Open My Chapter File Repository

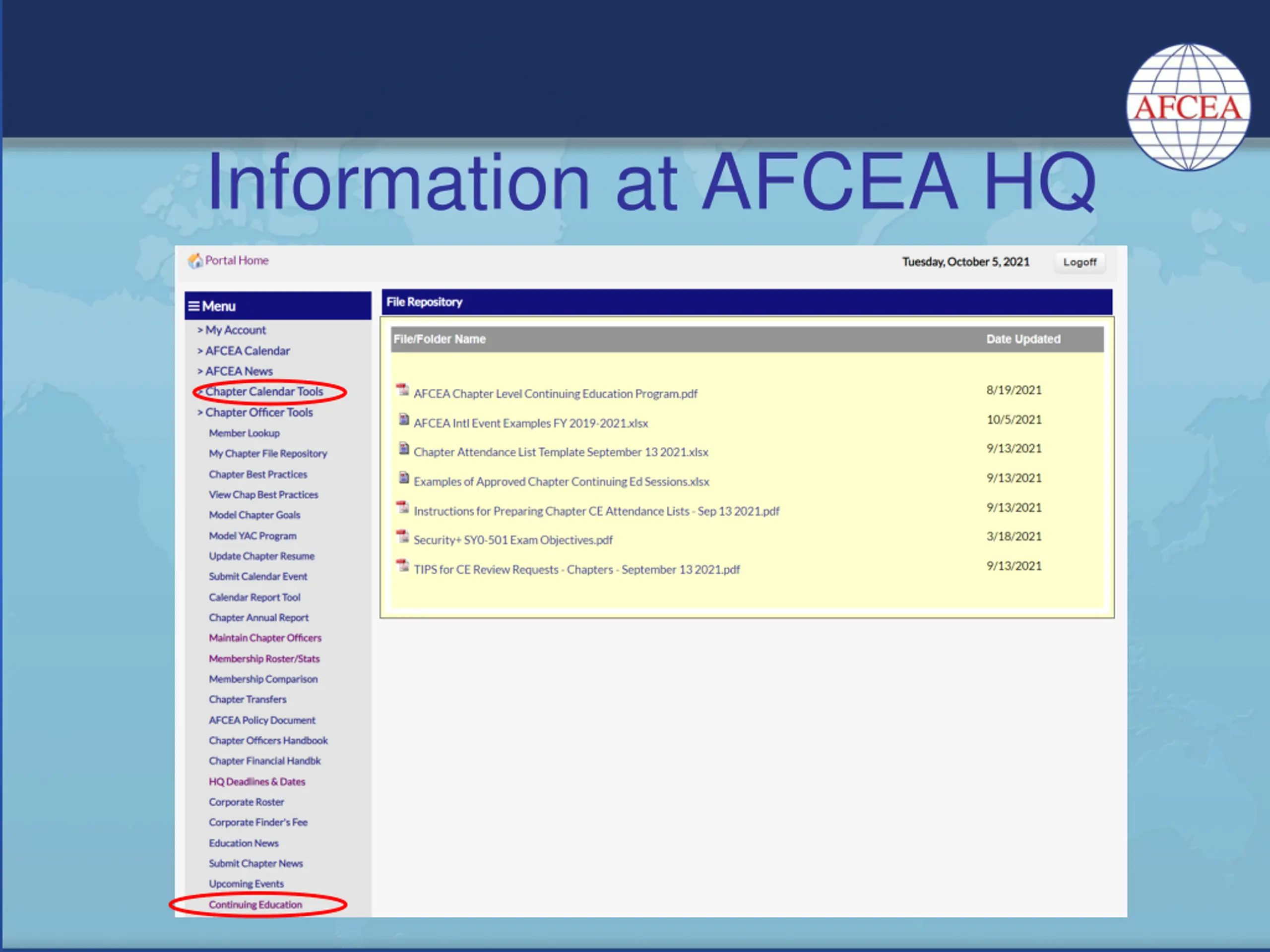coord(268,453)
